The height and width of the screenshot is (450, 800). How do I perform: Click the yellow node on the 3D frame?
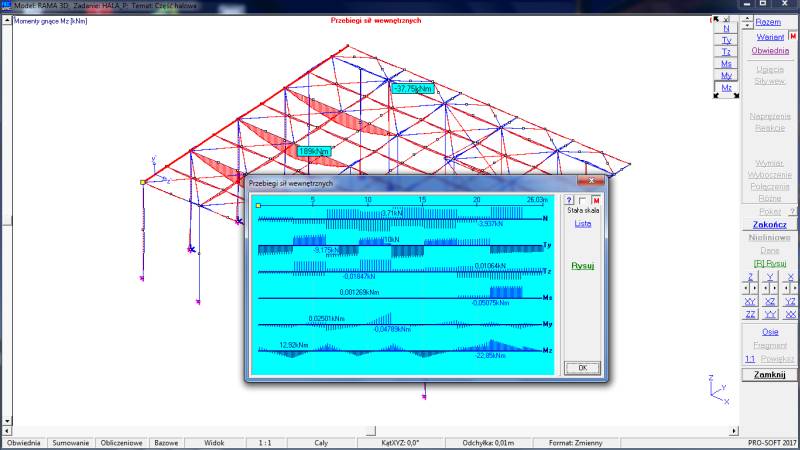click(x=143, y=182)
